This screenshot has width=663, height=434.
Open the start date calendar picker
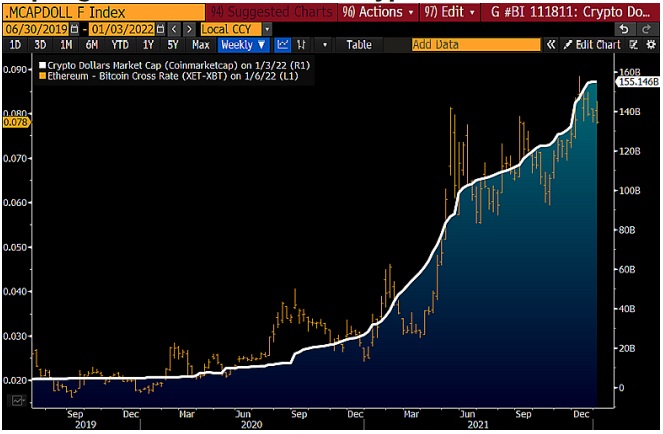point(74,29)
